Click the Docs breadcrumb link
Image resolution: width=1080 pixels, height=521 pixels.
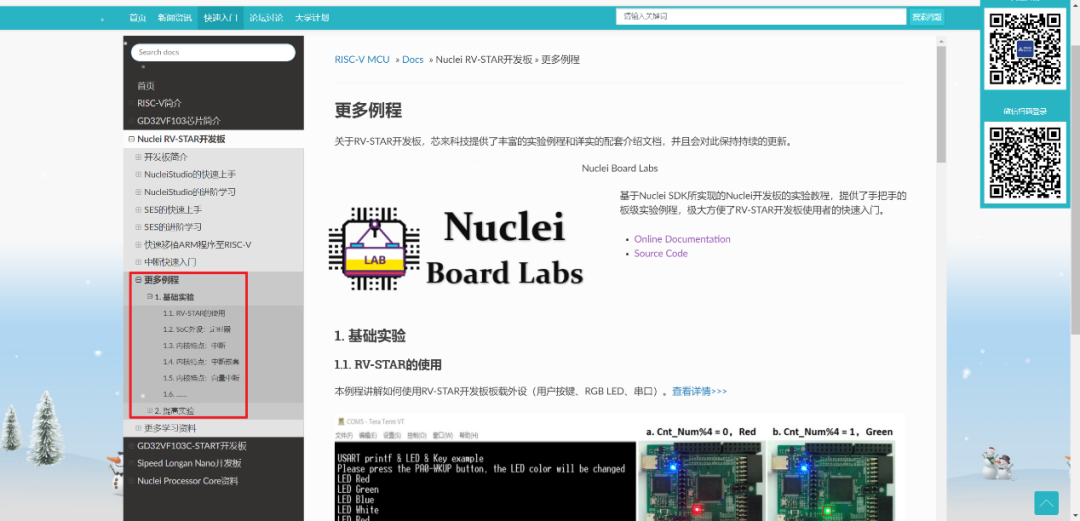pyautogui.click(x=413, y=59)
